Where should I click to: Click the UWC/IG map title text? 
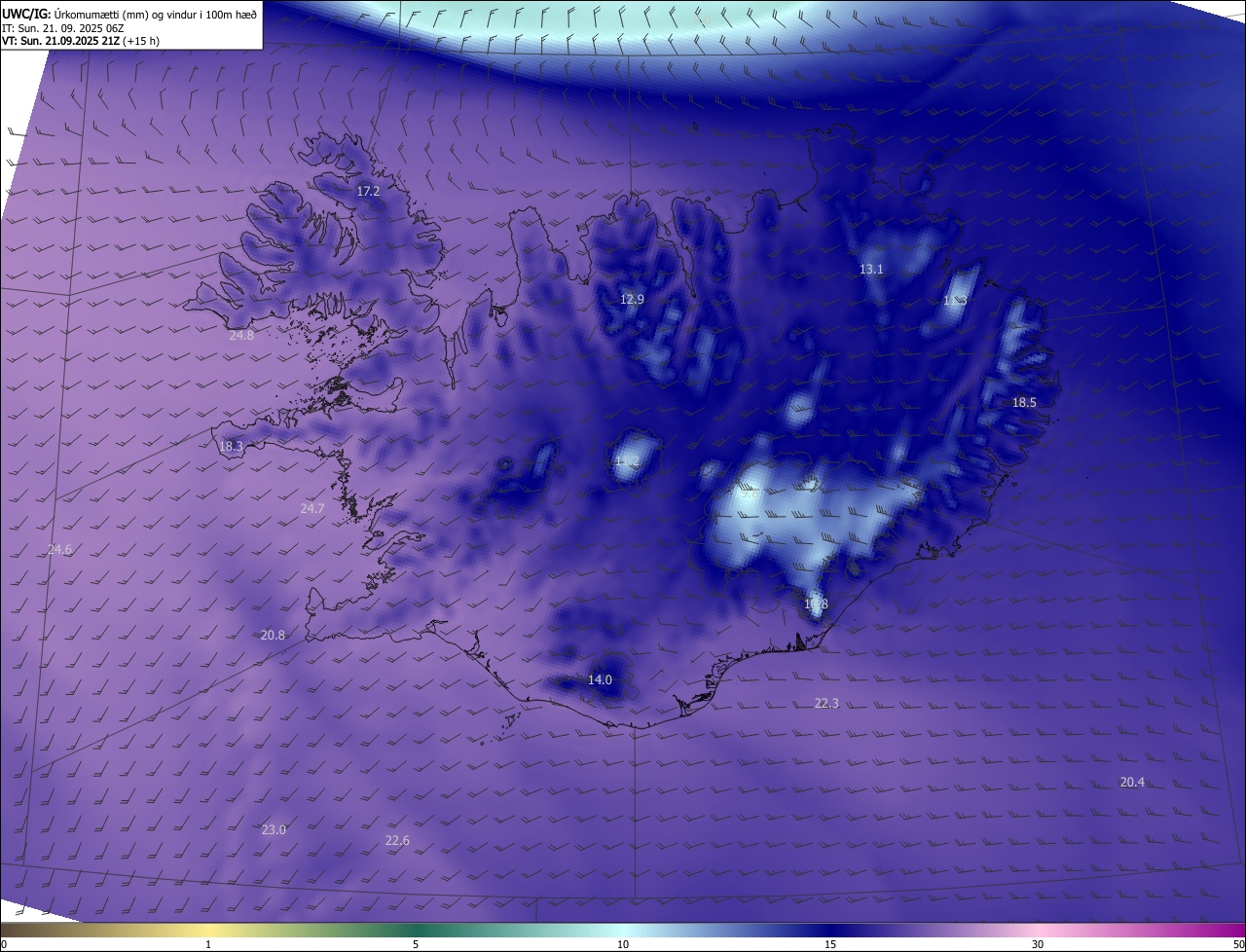point(129,14)
